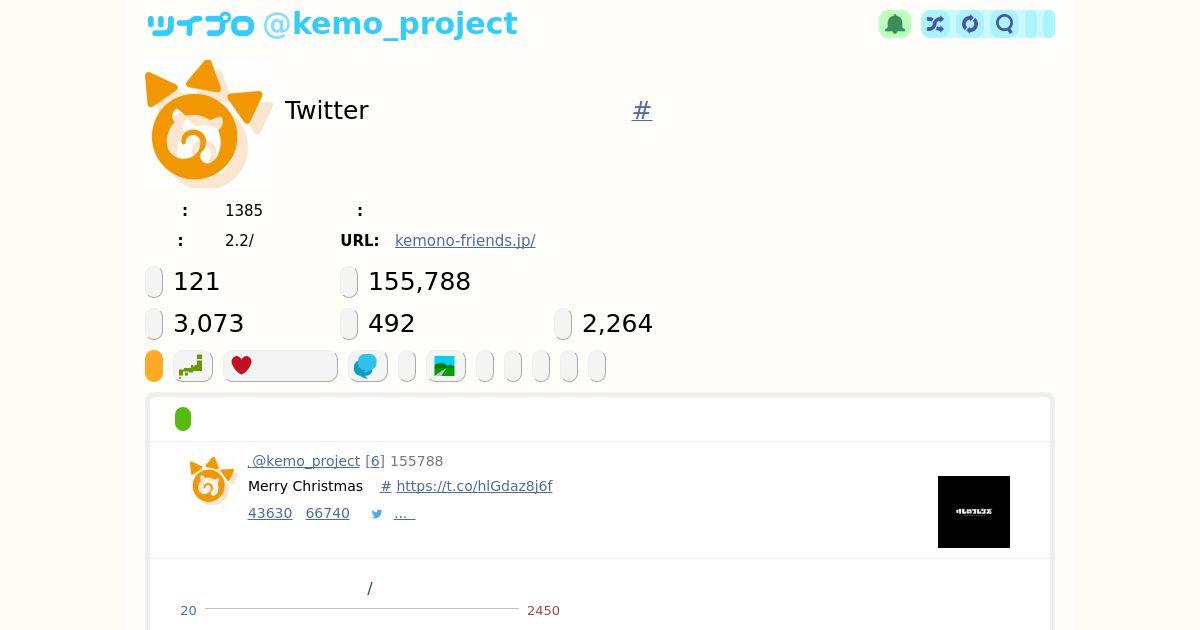Select the red heart tab
1200x630 pixels.
[280, 366]
